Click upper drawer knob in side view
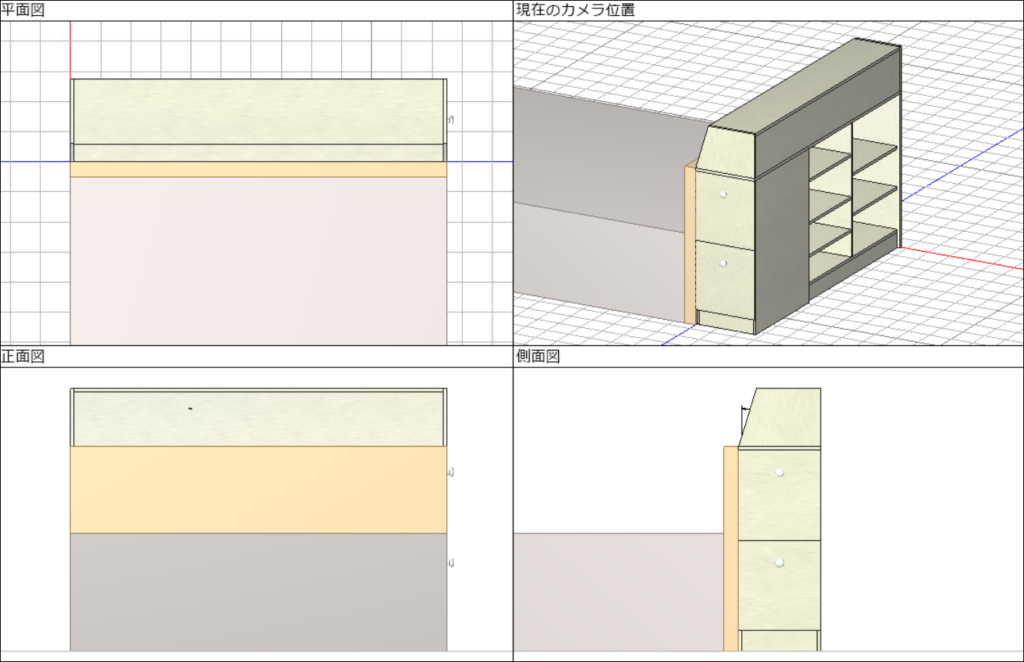 point(779,472)
